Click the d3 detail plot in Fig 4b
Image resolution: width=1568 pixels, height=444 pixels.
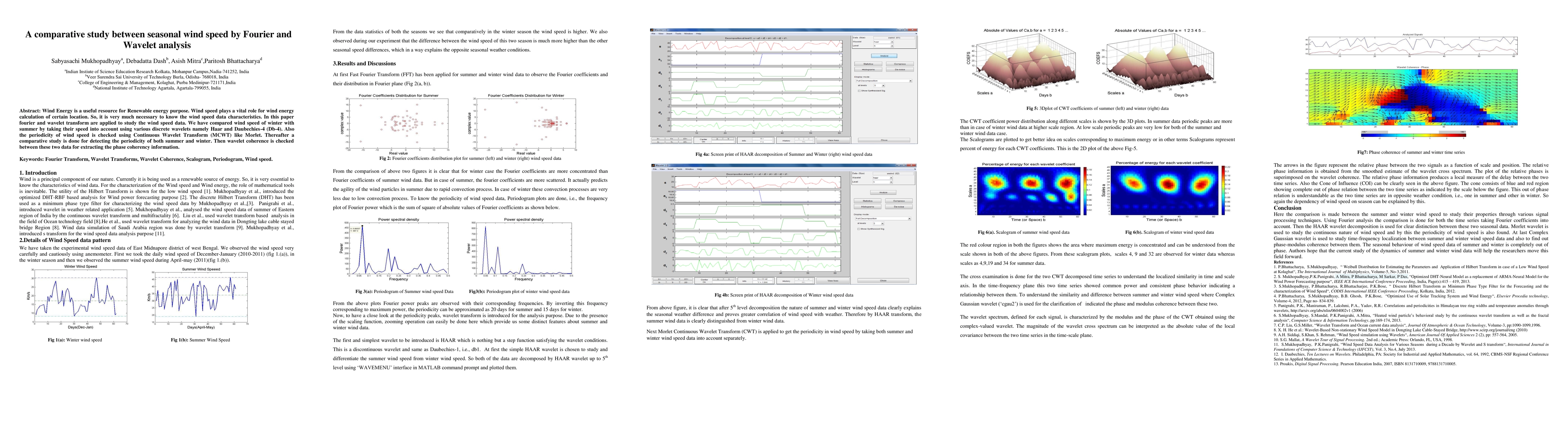tap(758, 238)
